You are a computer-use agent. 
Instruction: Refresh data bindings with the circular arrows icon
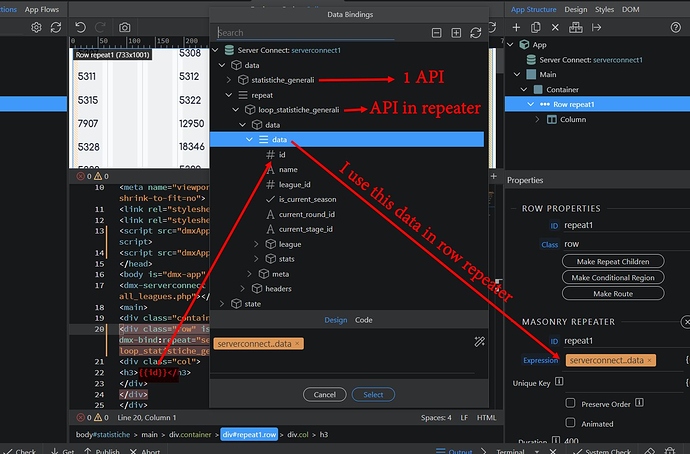tap(476, 33)
